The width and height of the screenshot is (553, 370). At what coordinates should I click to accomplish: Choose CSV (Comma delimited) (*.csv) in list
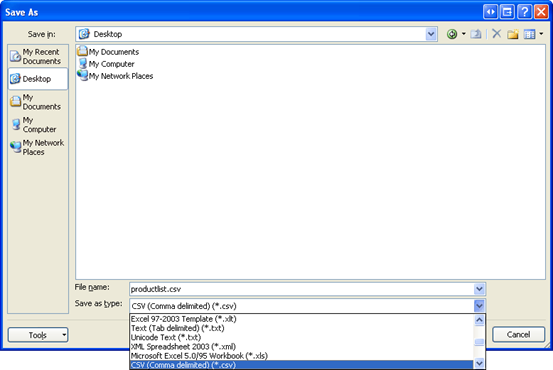(x=302, y=365)
